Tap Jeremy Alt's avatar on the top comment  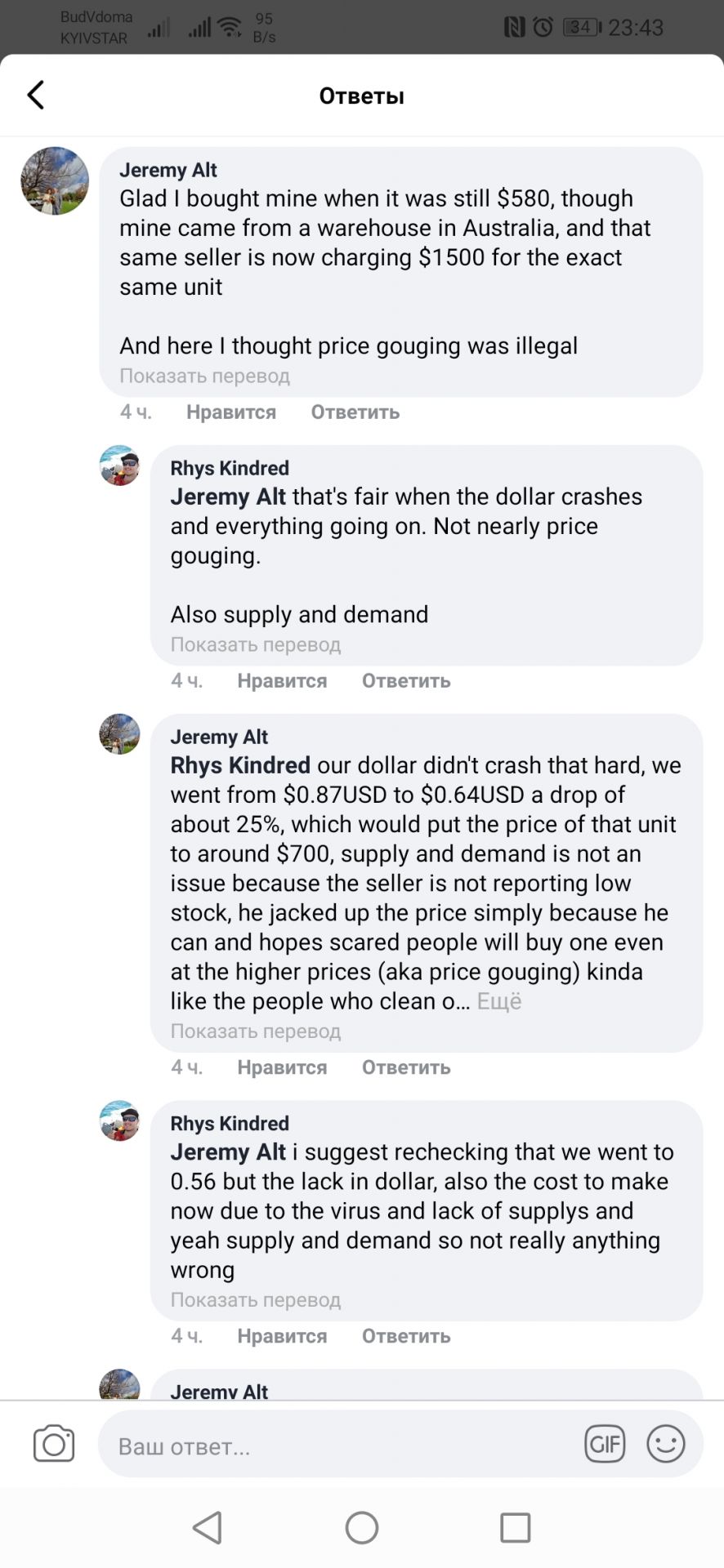(55, 181)
